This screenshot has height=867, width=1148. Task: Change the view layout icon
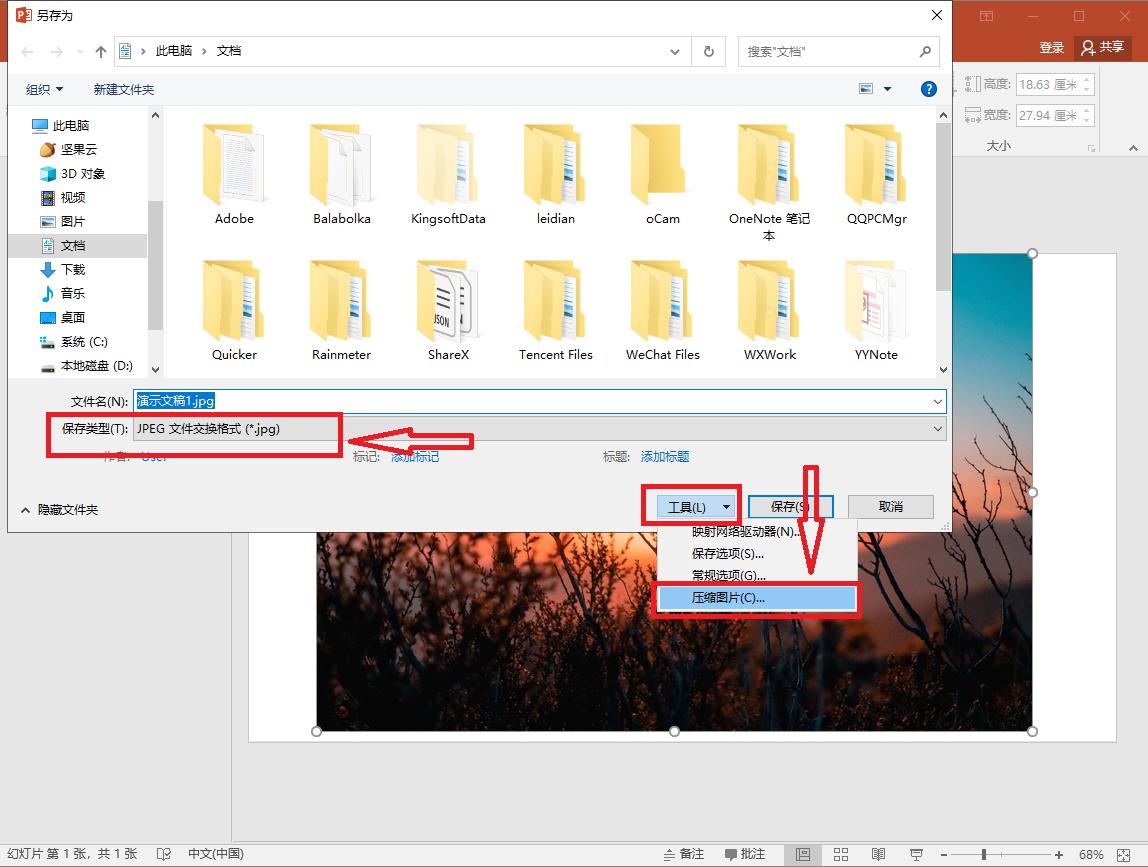866,89
